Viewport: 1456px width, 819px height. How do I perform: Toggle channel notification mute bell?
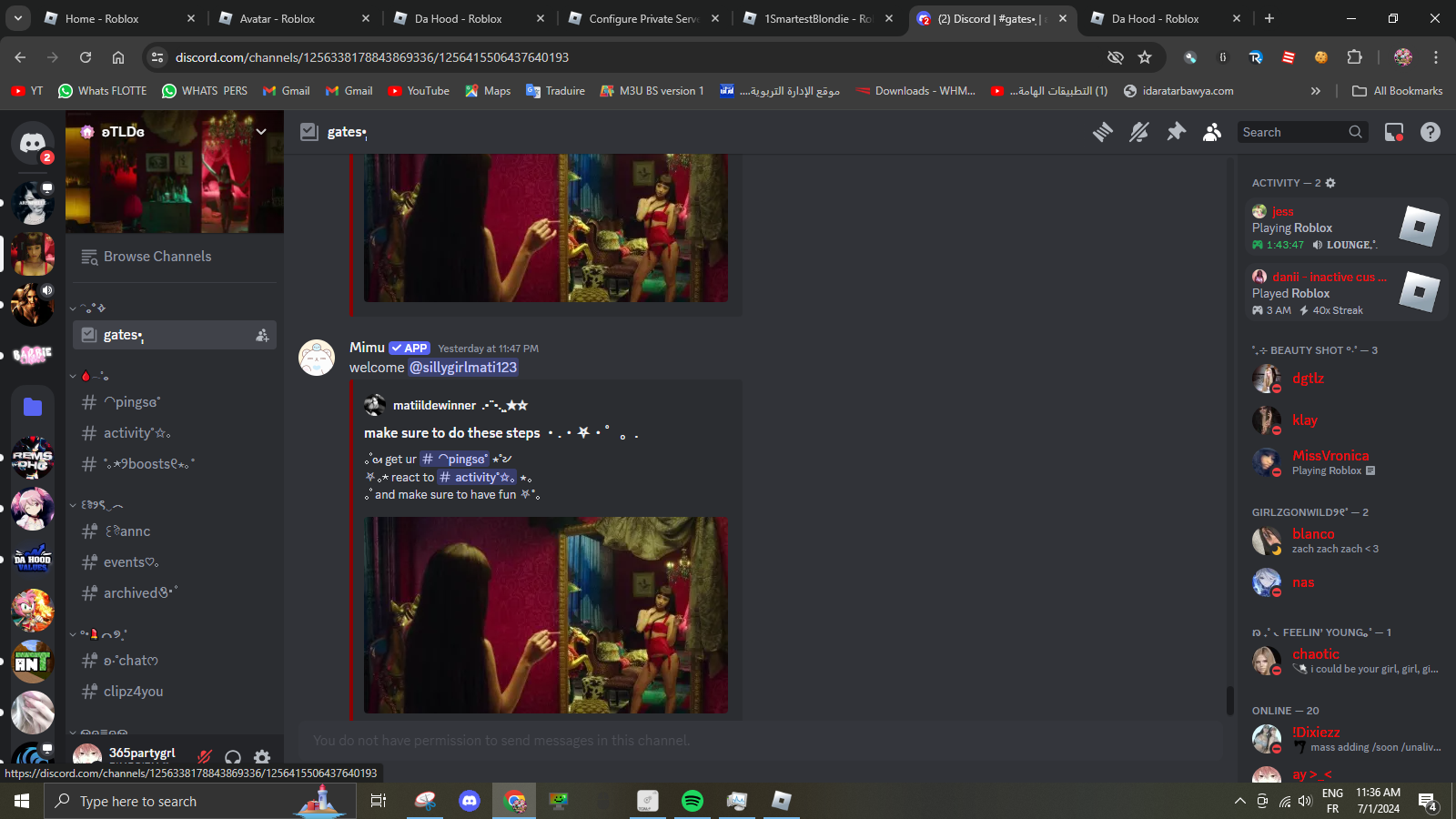point(1139,132)
